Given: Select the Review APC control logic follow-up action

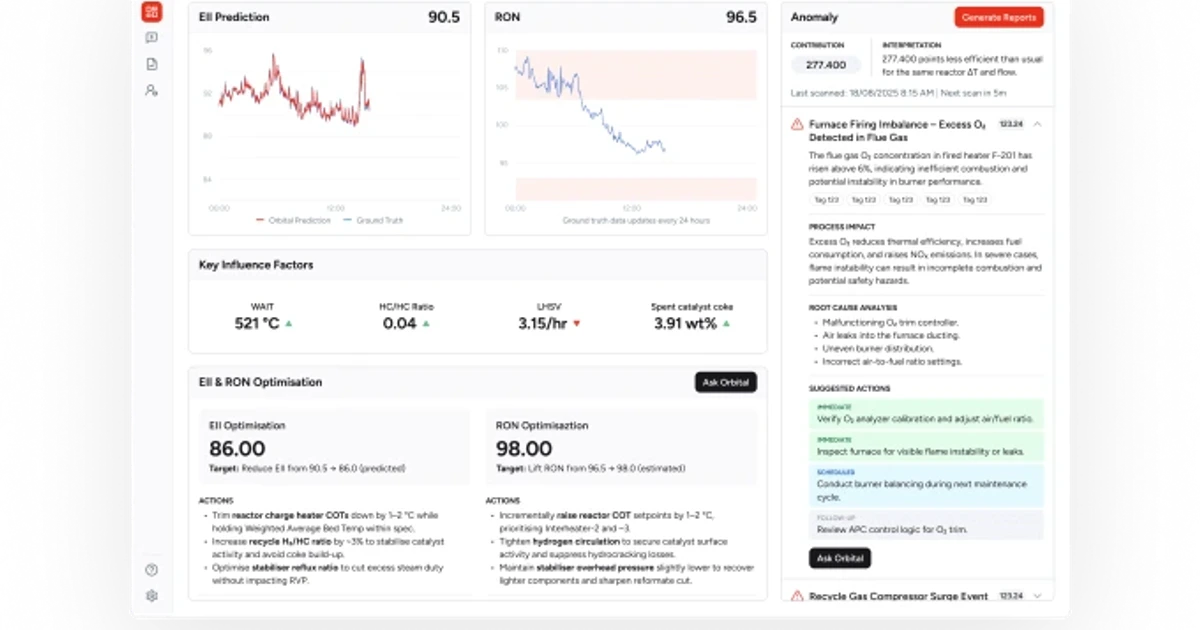Looking at the screenshot, I should [926, 525].
